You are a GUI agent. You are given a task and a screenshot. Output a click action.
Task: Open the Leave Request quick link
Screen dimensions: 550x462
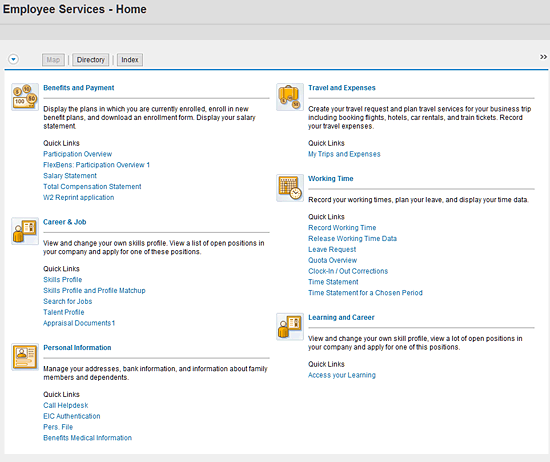pyautogui.click(x=332, y=249)
